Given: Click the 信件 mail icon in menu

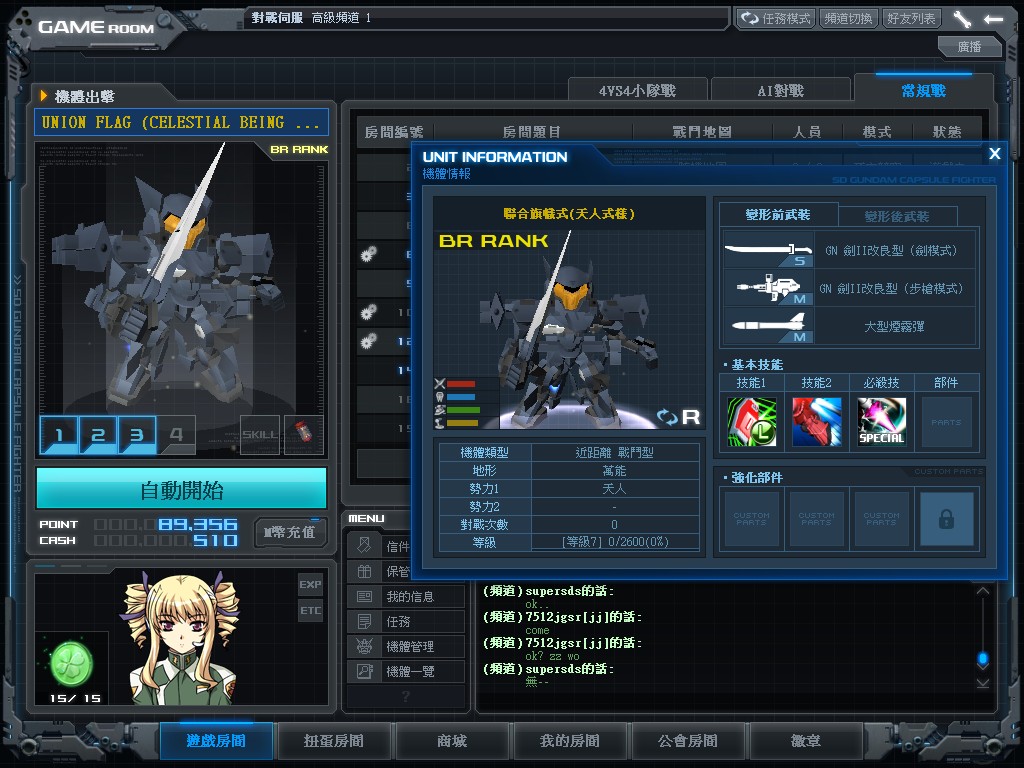Looking at the screenshot, I should (364, 545).
